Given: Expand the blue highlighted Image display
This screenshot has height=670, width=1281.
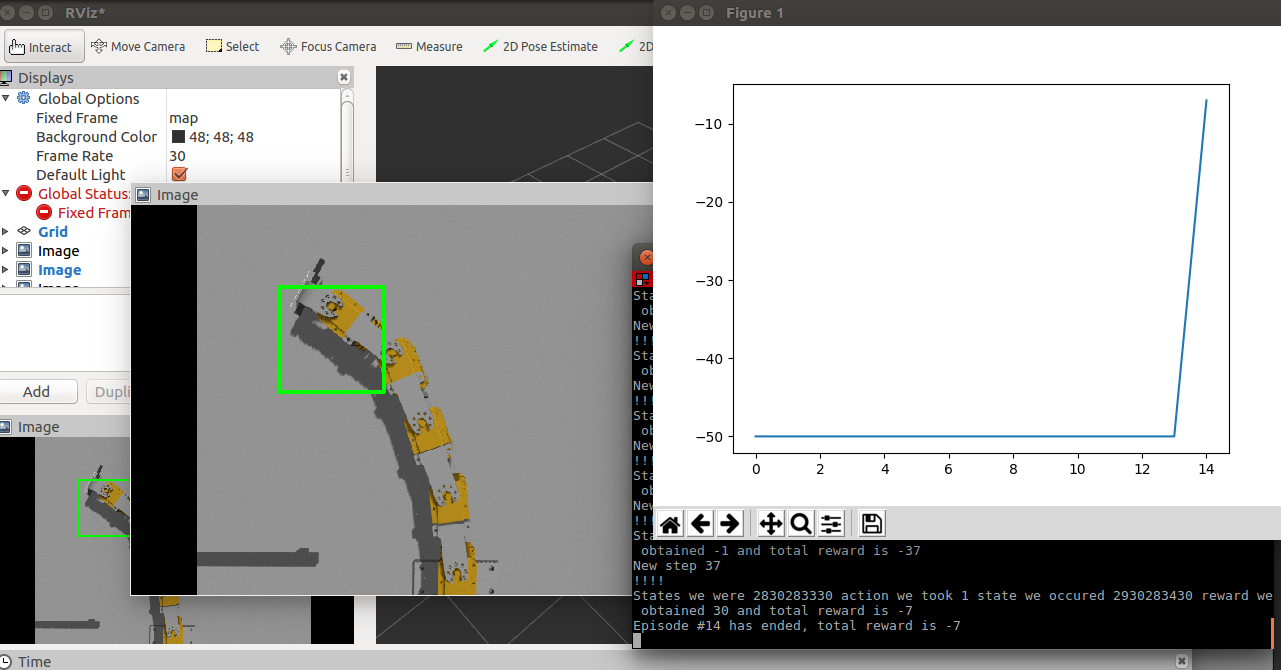Looking at the screenshot, I should (x=6, y=269).
